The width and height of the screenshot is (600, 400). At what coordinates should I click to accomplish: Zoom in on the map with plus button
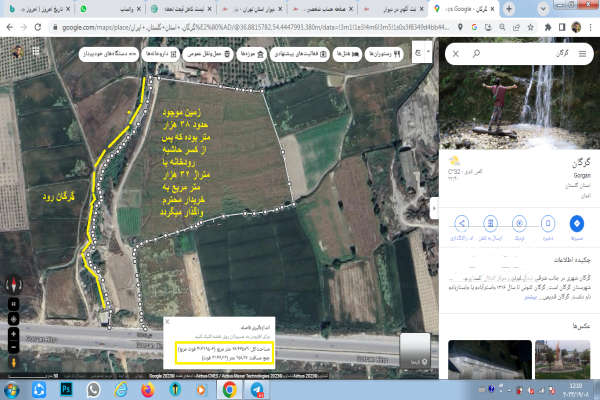pos(13,334)
